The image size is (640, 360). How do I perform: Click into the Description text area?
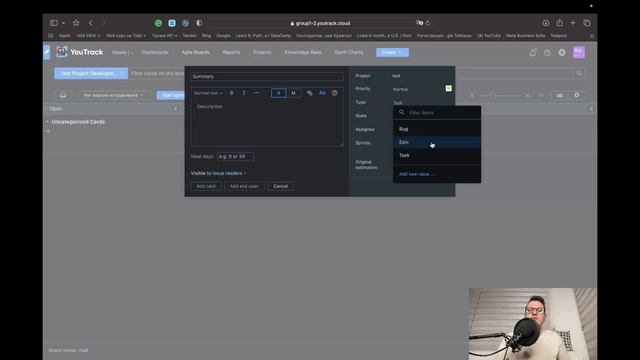(267, 123)
